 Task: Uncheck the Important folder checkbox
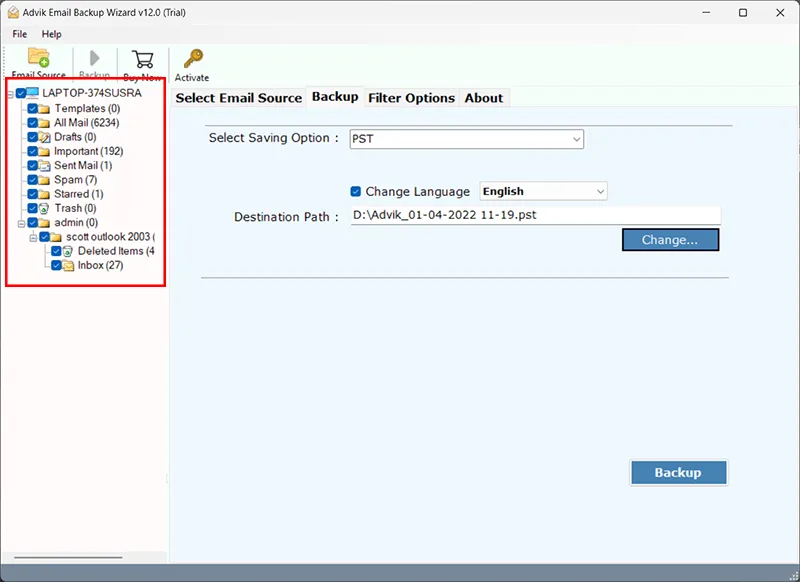[x=33, y=151]
